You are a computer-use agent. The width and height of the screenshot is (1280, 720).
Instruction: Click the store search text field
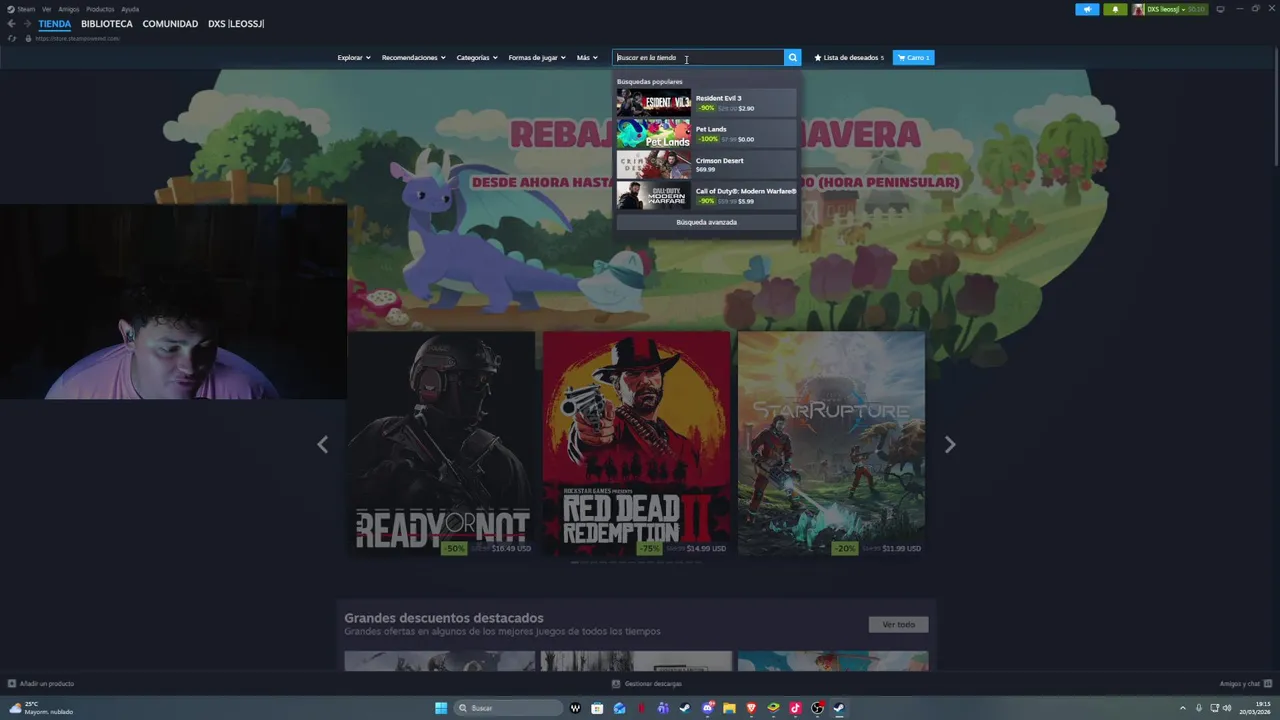(698, 58)
